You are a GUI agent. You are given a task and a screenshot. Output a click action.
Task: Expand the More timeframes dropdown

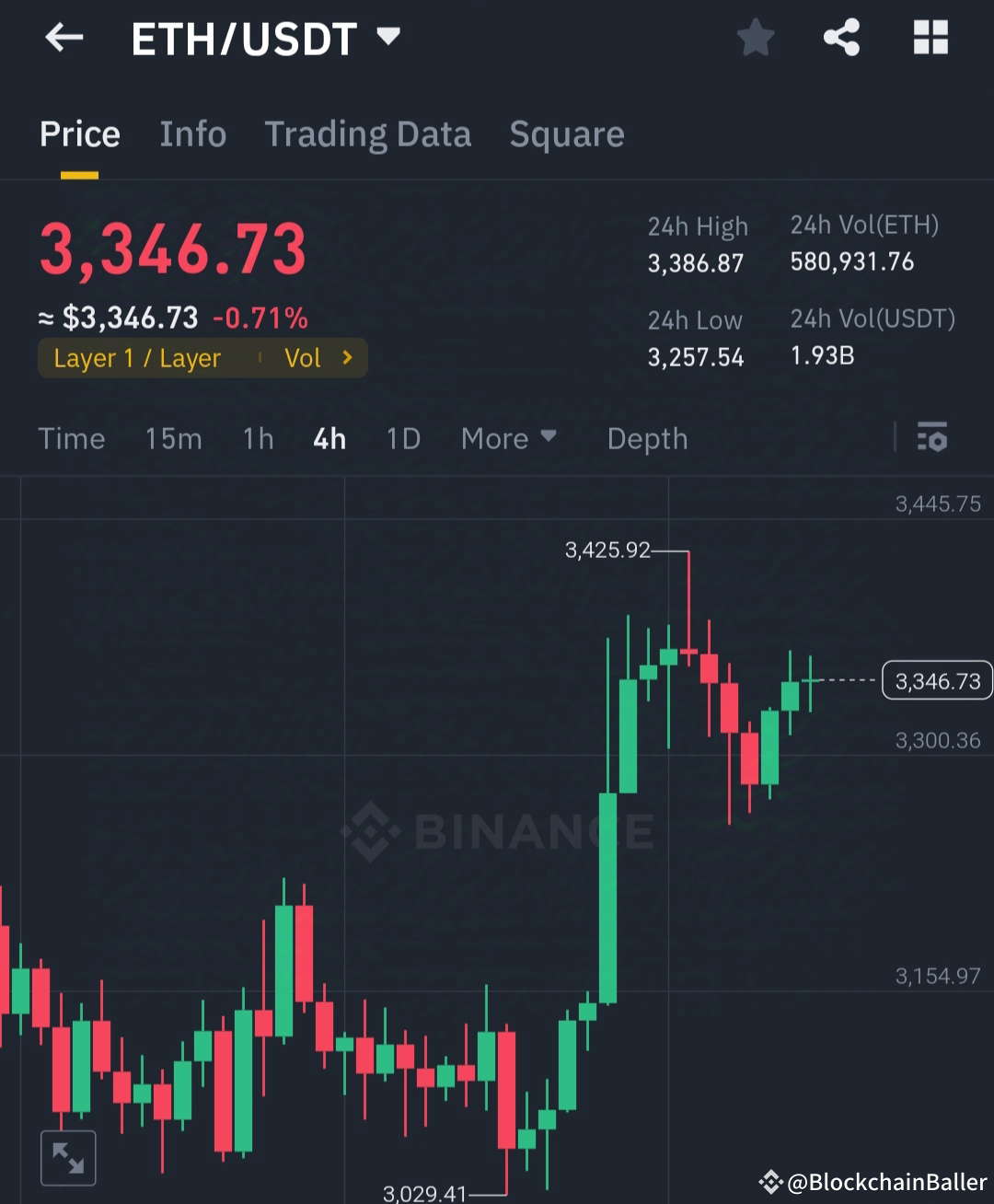(x=509, y=438)
